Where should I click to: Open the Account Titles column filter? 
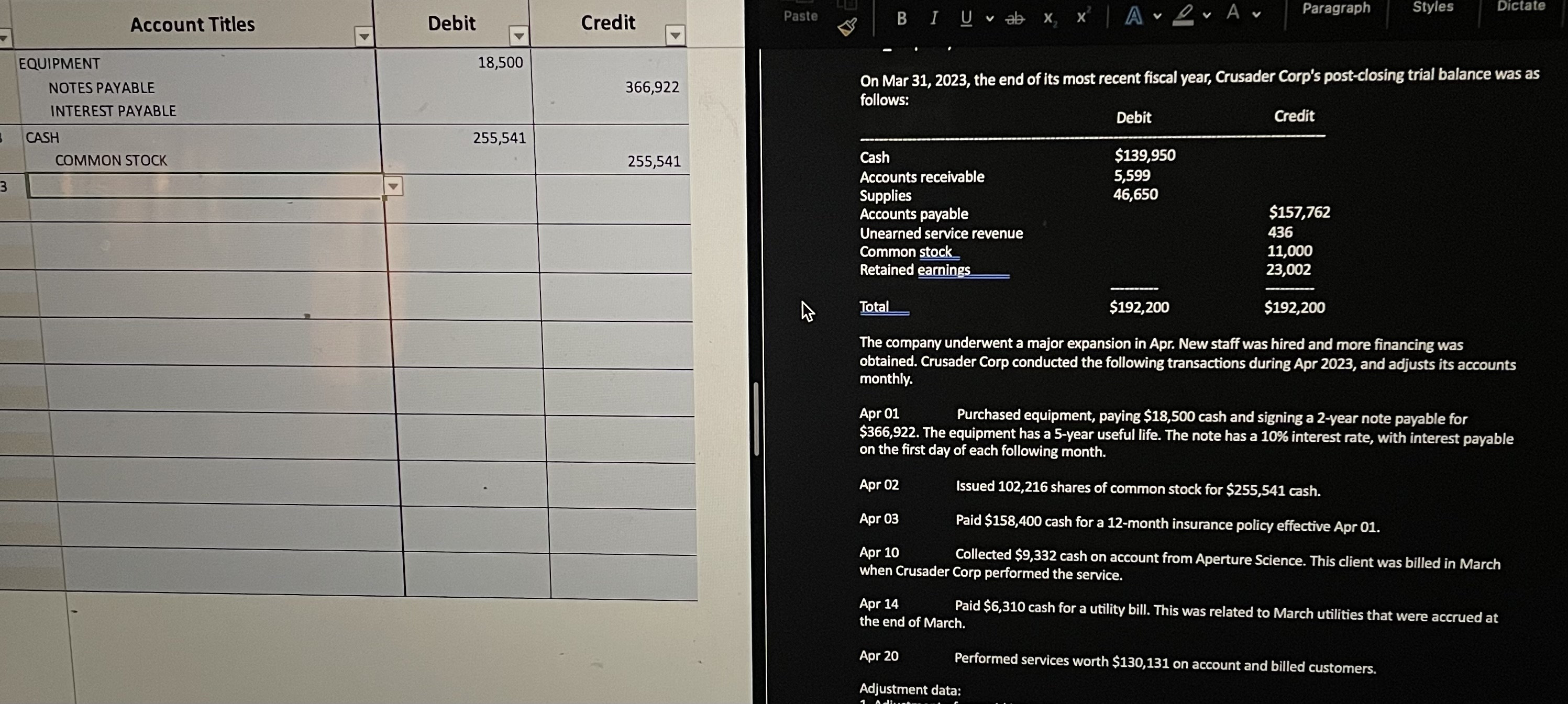[x=363, y=37]
